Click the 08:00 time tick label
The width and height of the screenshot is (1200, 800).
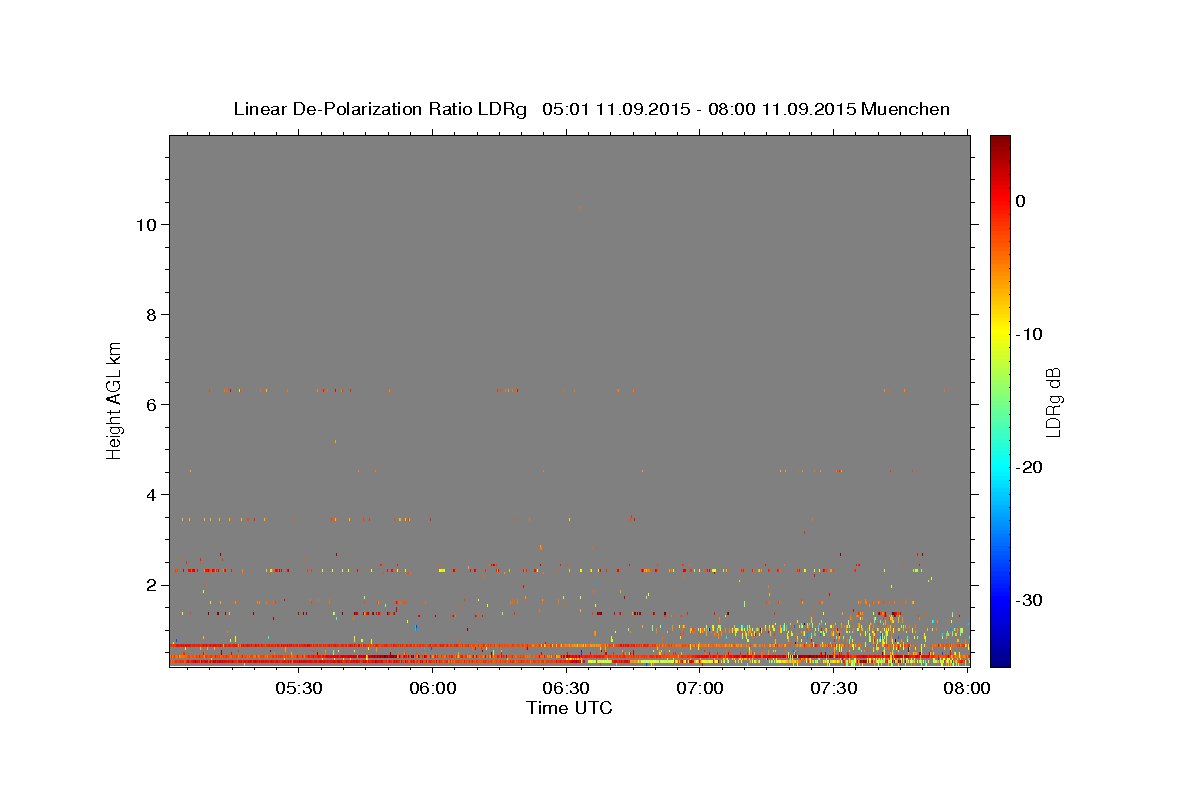[967, 689]
